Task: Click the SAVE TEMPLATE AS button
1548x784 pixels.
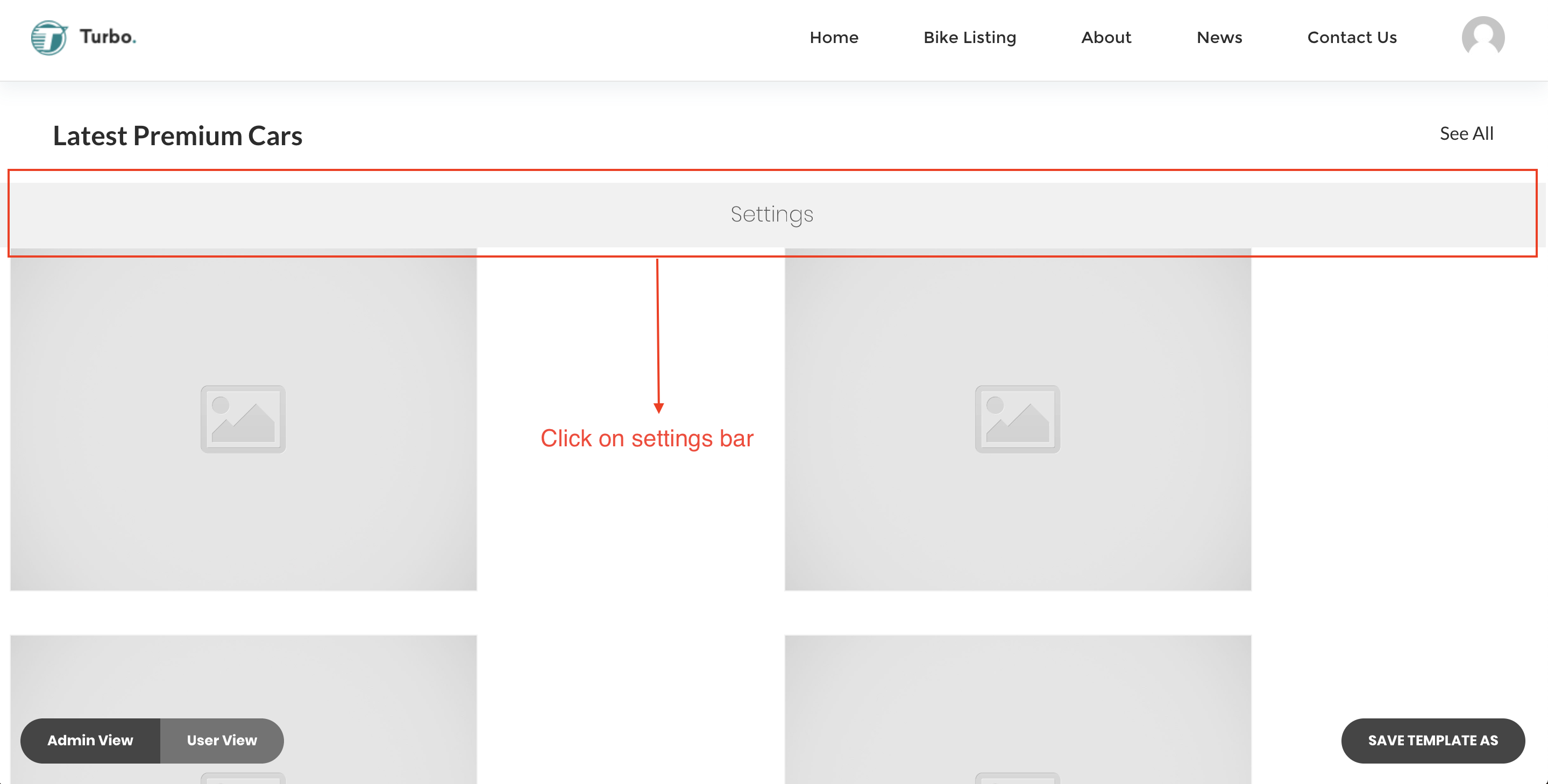Action: (1432, 740)
